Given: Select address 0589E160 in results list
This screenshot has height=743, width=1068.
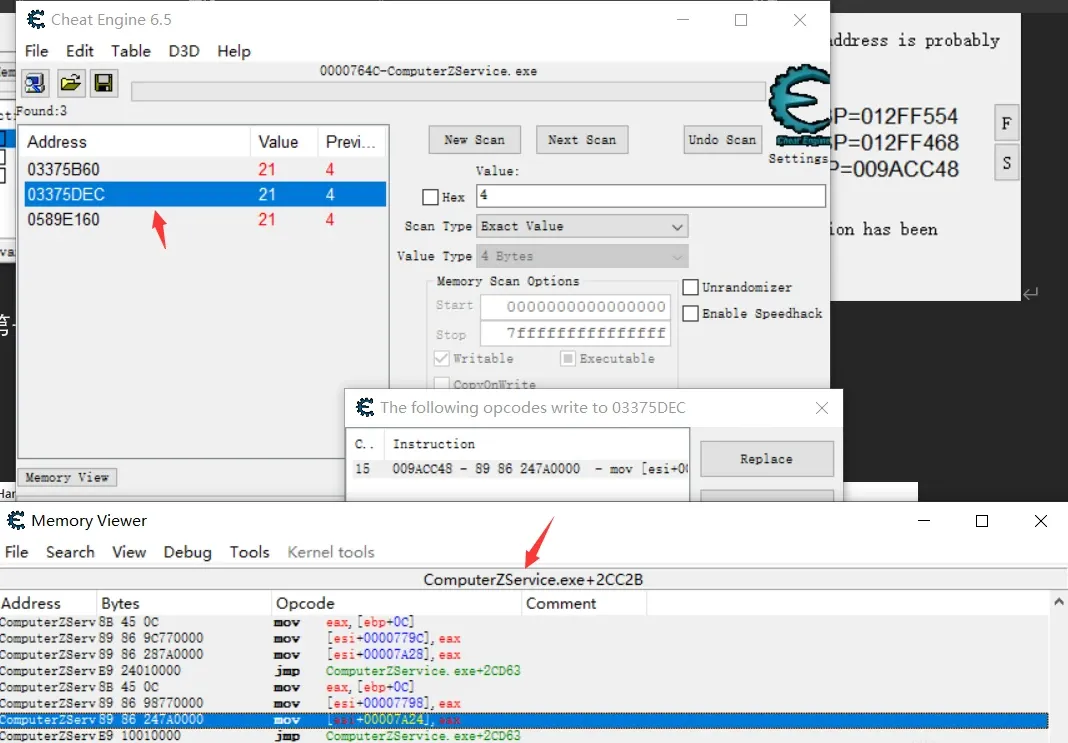Looking at the screenshot, I should click(205, 219).
